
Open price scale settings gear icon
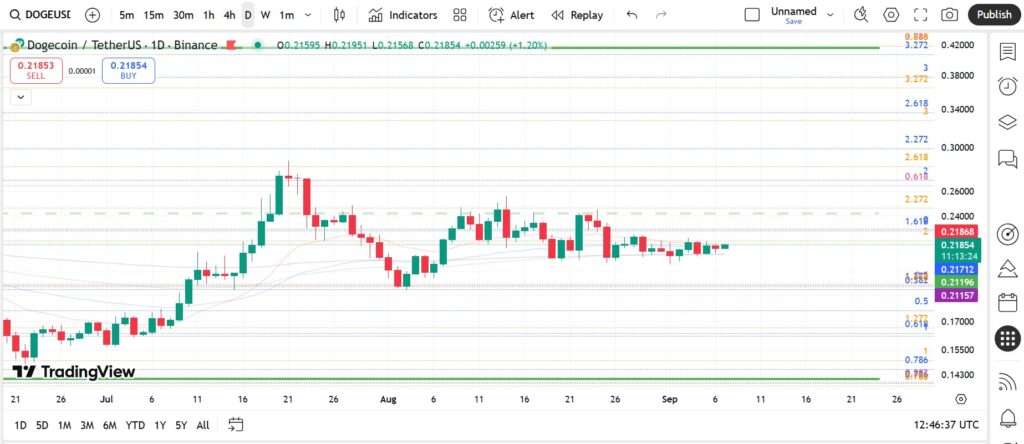[x=960, y=399]
